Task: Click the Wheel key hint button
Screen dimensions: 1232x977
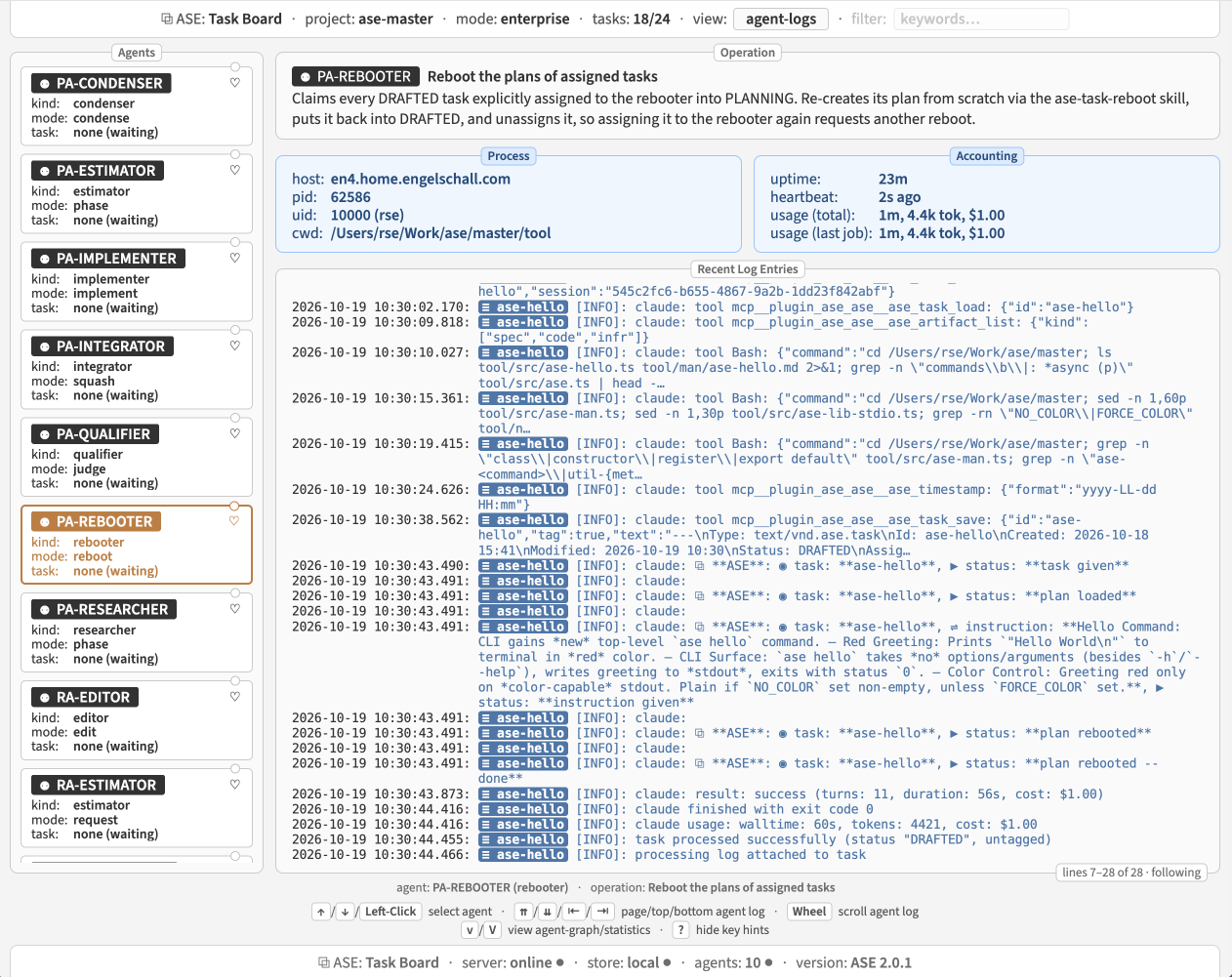Action: pyautogui.click(x=809, y=912)
